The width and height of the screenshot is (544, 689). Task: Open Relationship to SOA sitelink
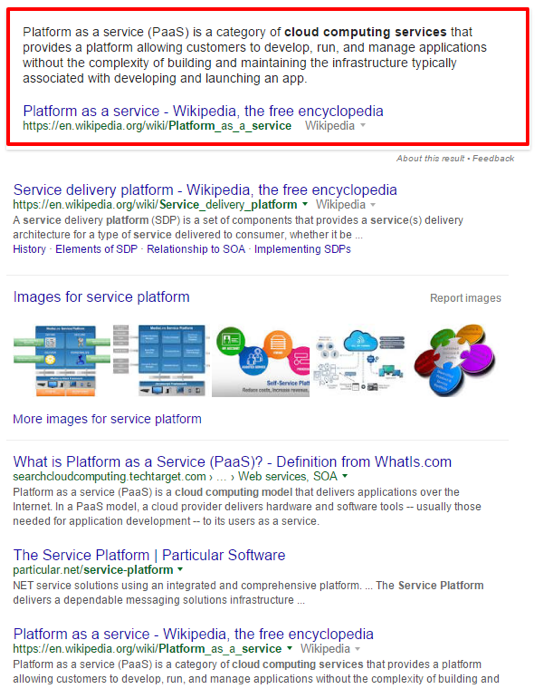pyautogui.click(x=196, y=249)
